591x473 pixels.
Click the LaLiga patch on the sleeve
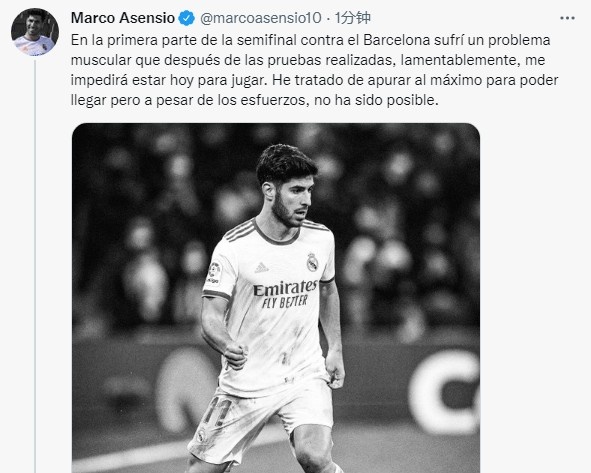214,273
